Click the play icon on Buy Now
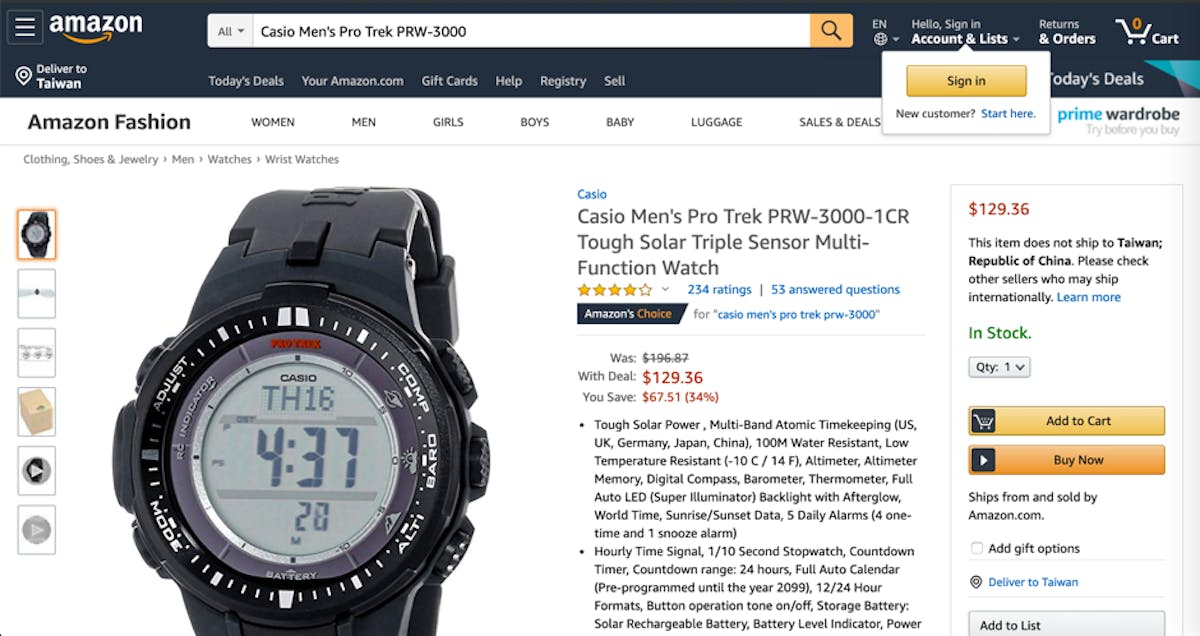Viewport: 1200px width, 636px height. (983, 460)
